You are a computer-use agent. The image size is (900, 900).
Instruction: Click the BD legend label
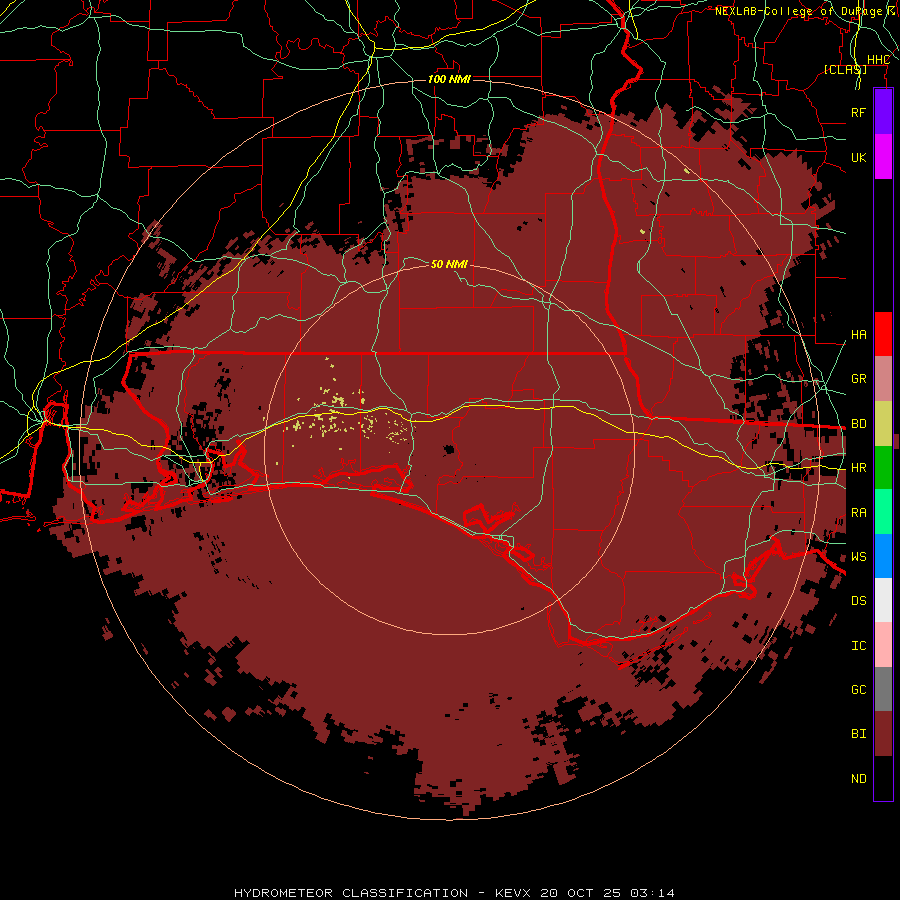858,423
